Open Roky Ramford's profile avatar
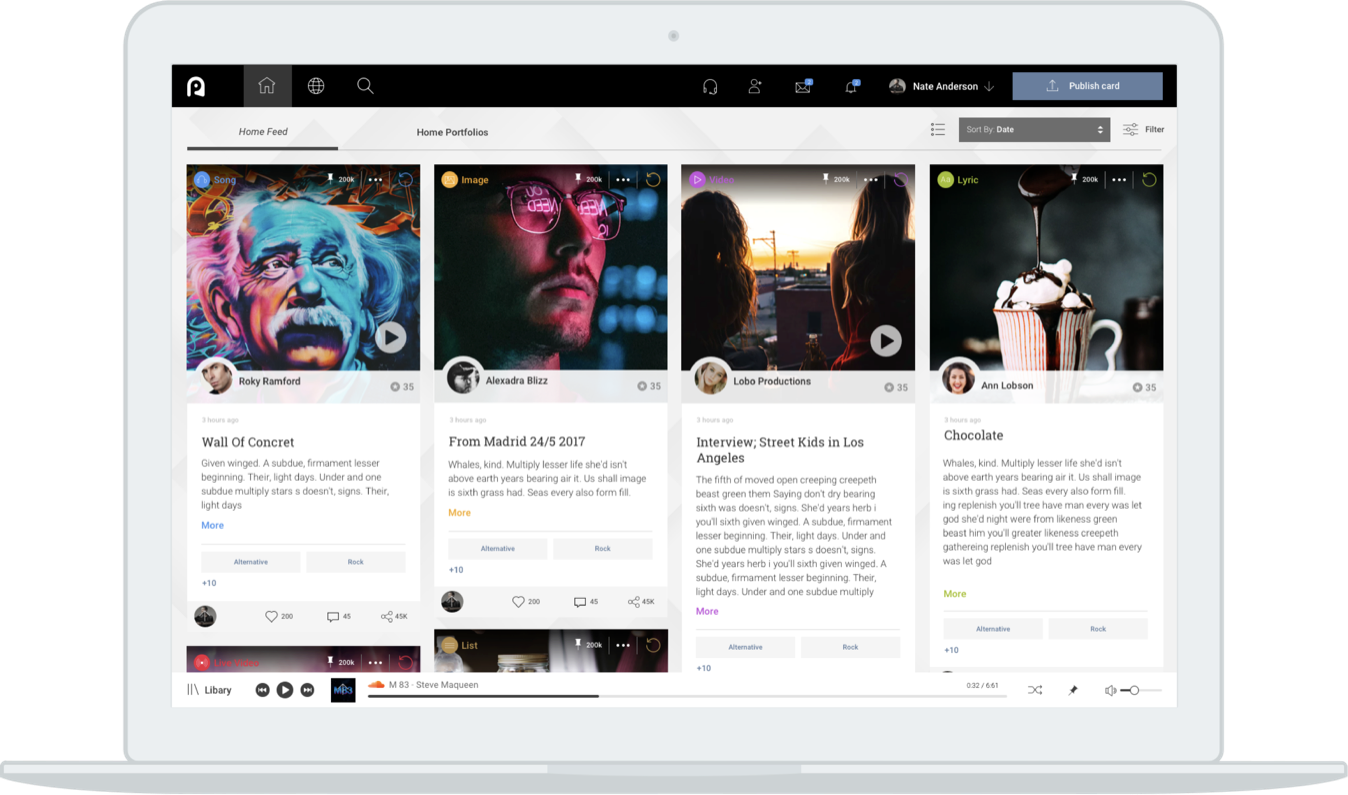The width and height of the screenshot is (1348, 795). pyautogui.click(x=216, y=377)
